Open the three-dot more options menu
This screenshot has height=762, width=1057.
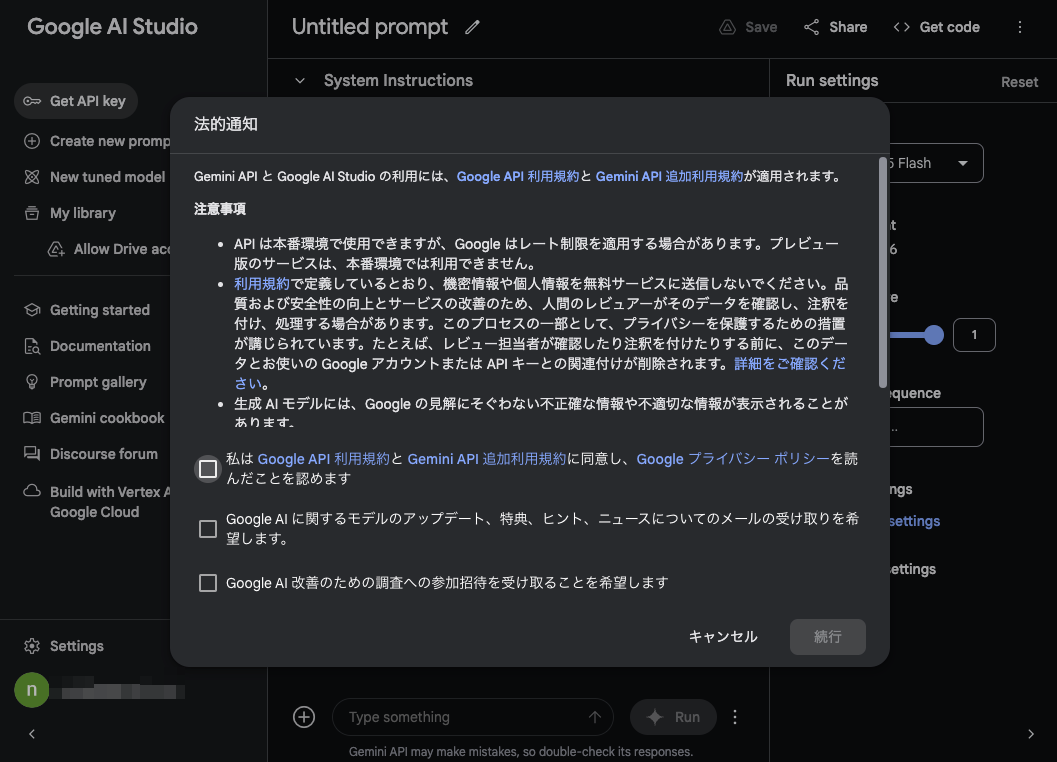(1019, 27)
